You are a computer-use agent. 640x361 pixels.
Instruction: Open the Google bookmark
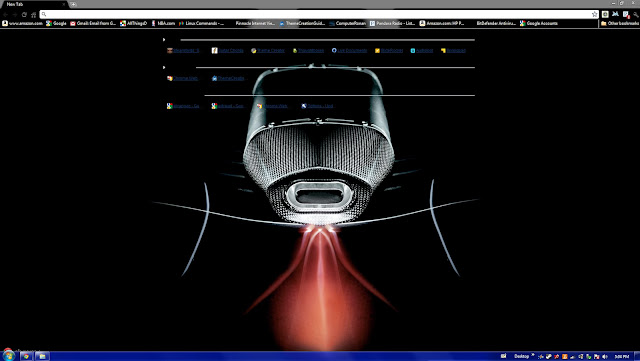(x=56, y=23)
